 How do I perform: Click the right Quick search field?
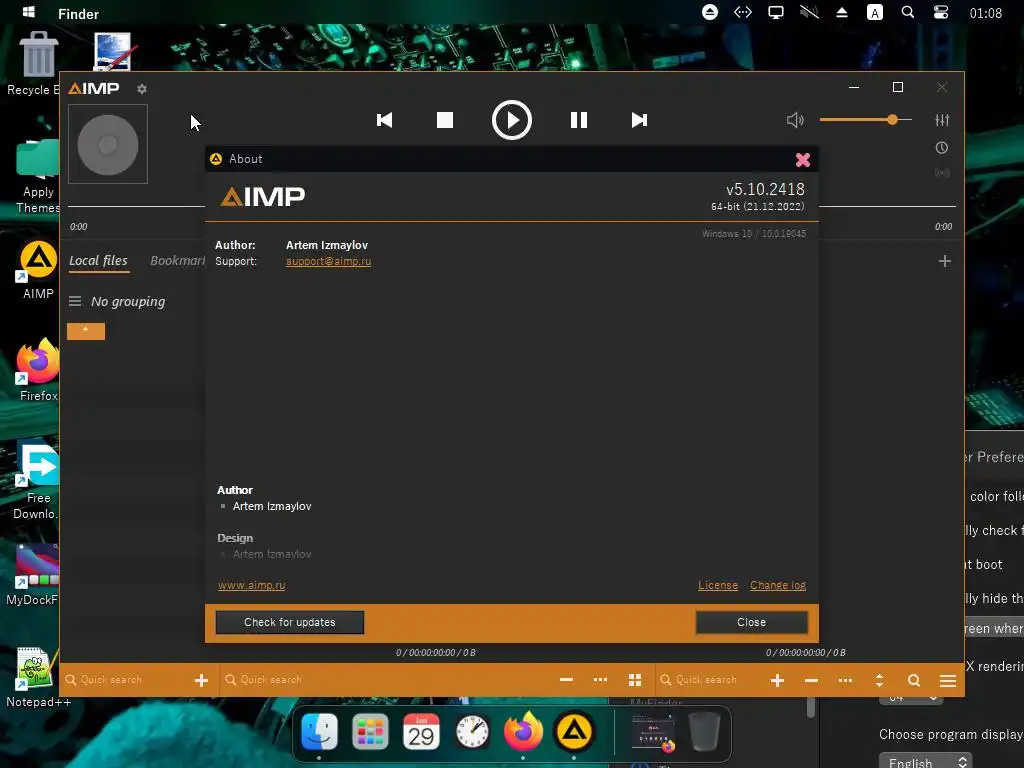click(710, 680)
